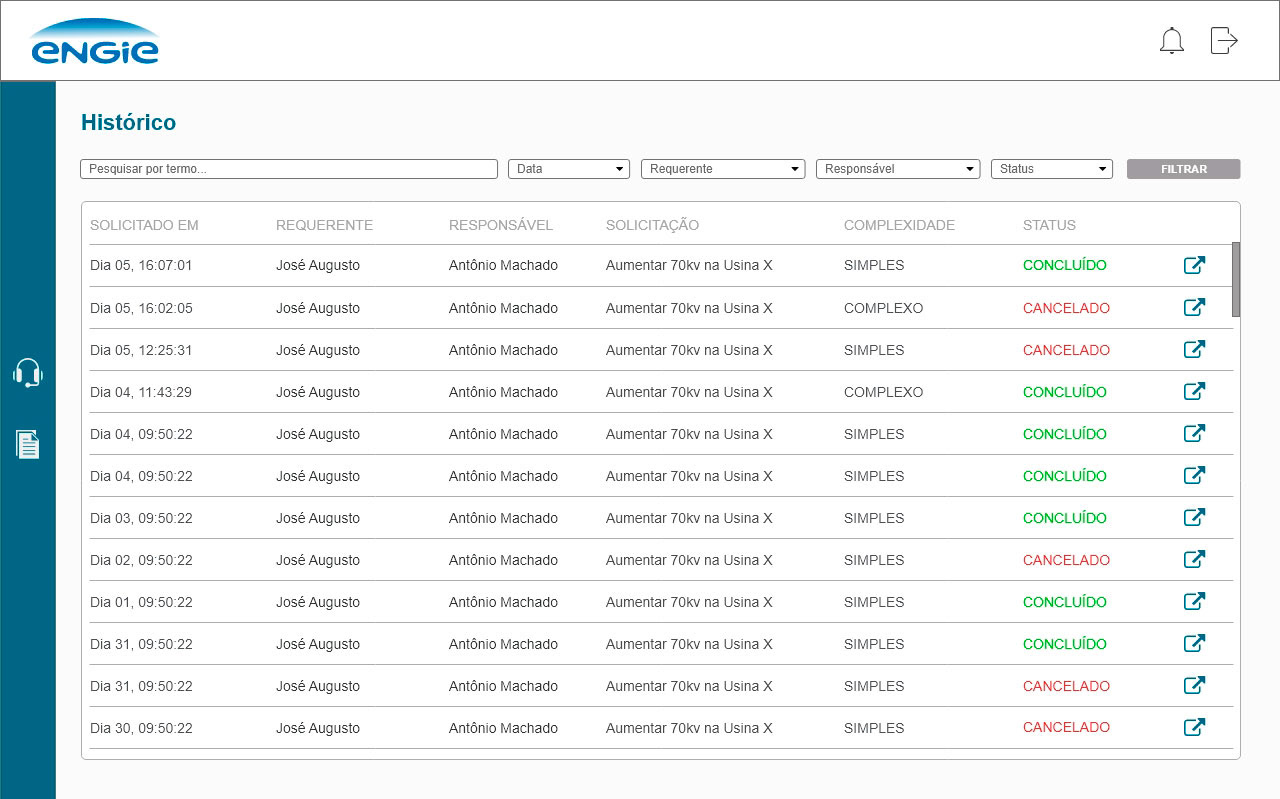Click the table's vertical scrollbar thumb

1236,279
